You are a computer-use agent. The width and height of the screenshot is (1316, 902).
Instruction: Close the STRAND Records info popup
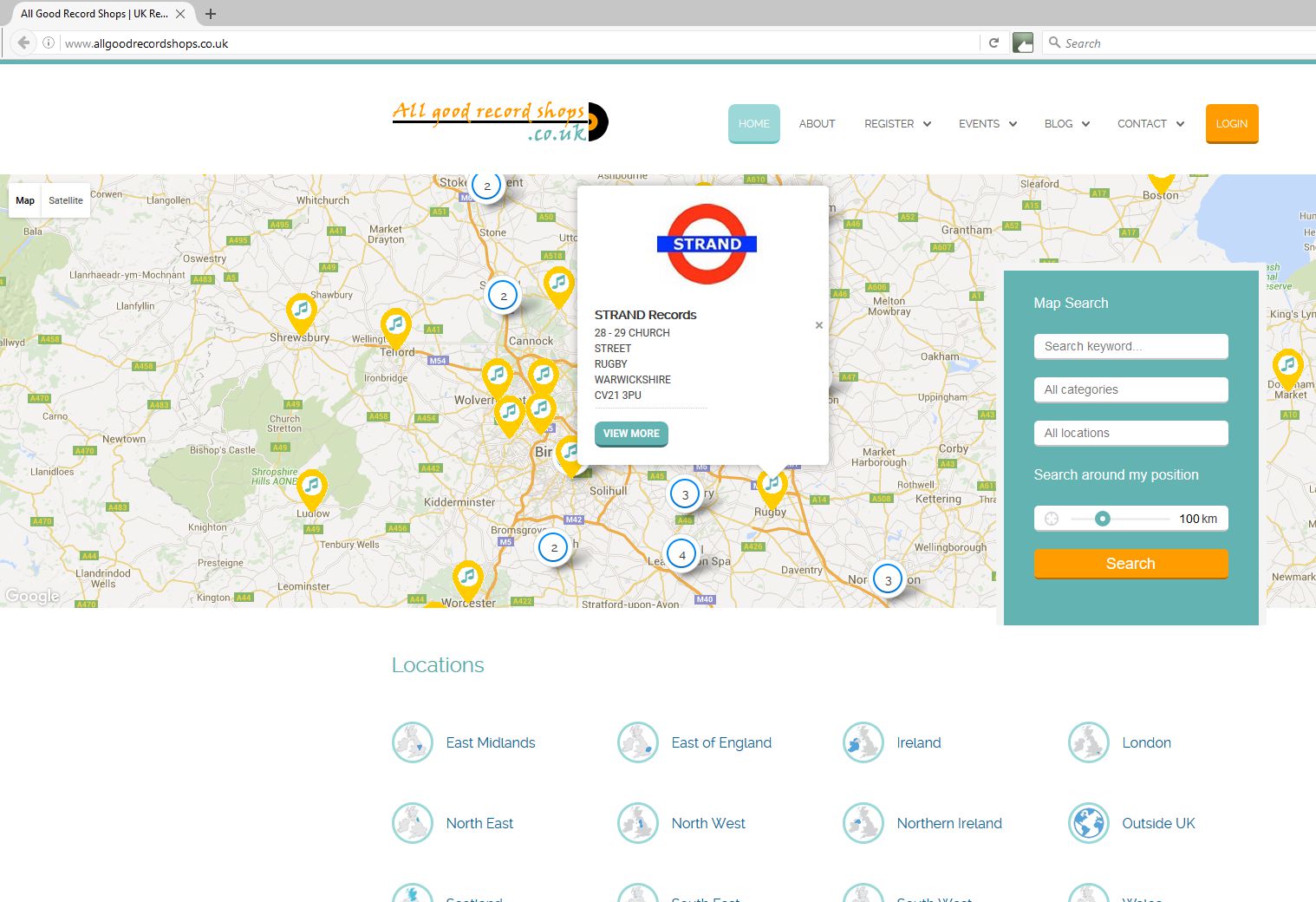(x=818, y=325)
